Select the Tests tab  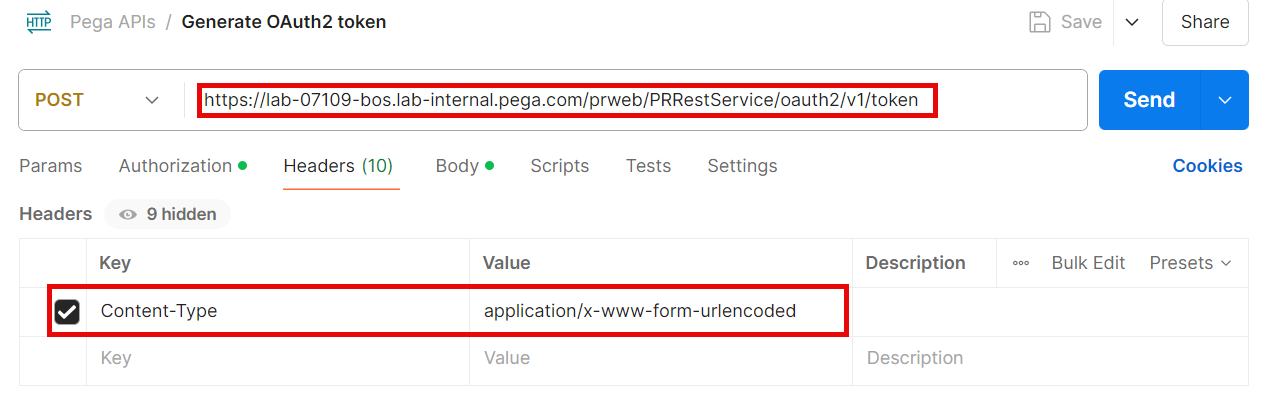[x=649, y=166]
